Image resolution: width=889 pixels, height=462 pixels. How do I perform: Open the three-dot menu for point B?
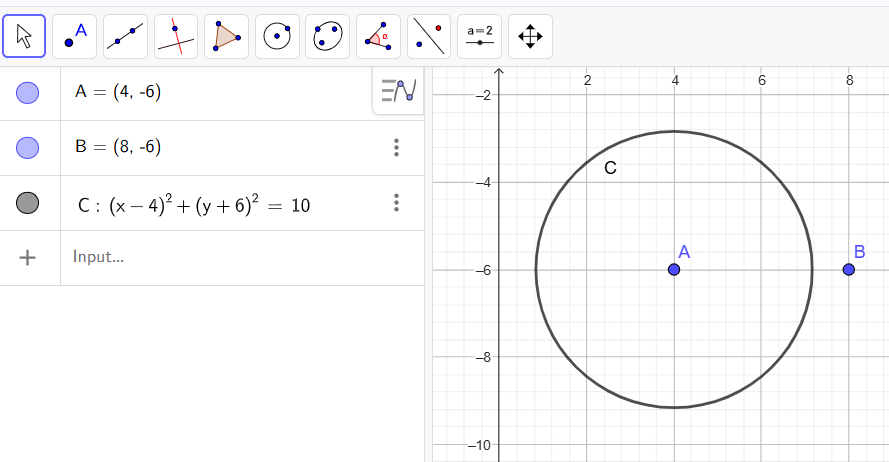397,148
